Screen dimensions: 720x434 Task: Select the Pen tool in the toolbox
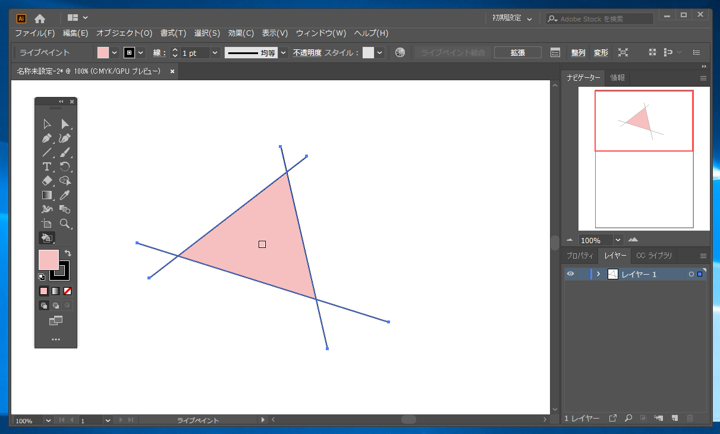coord(47,138)
